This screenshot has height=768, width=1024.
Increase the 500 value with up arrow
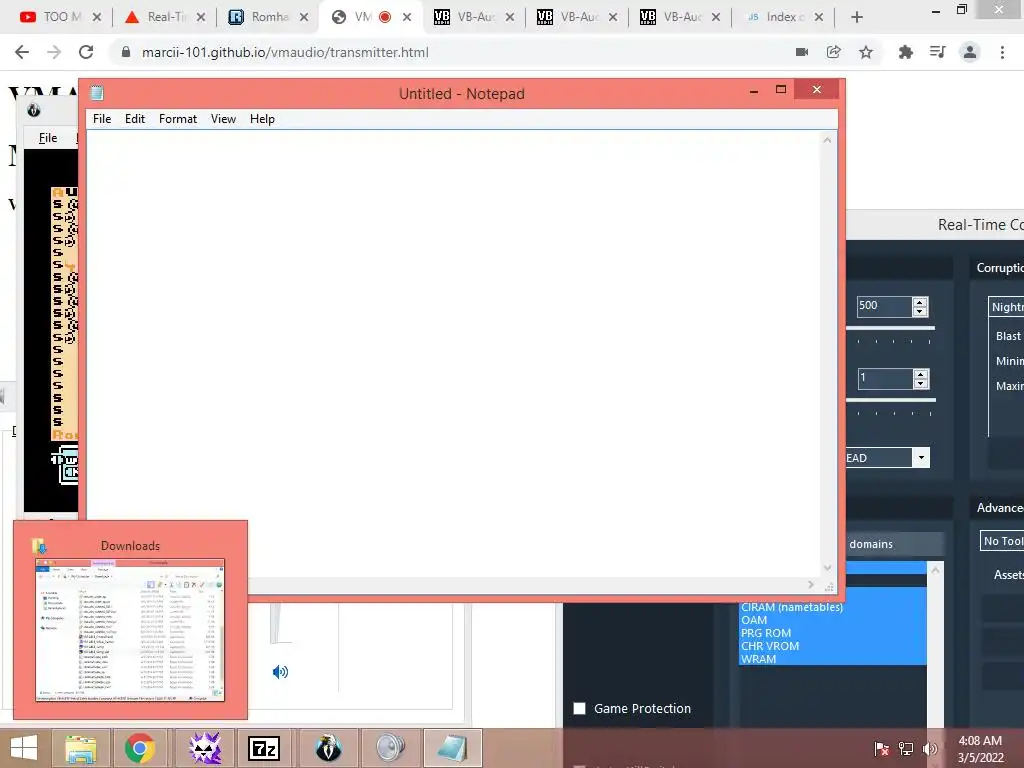coord(920,302)
